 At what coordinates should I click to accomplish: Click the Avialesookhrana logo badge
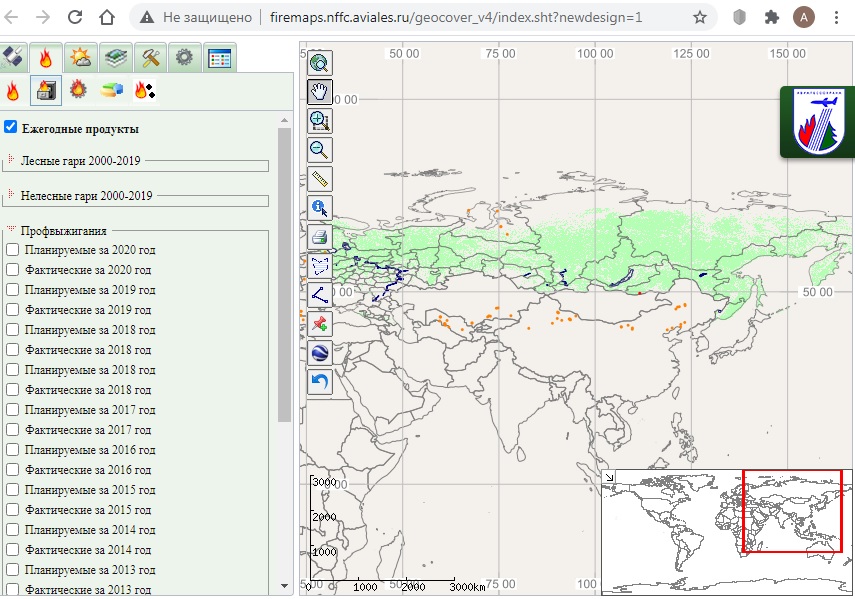(x=817, y=121)
